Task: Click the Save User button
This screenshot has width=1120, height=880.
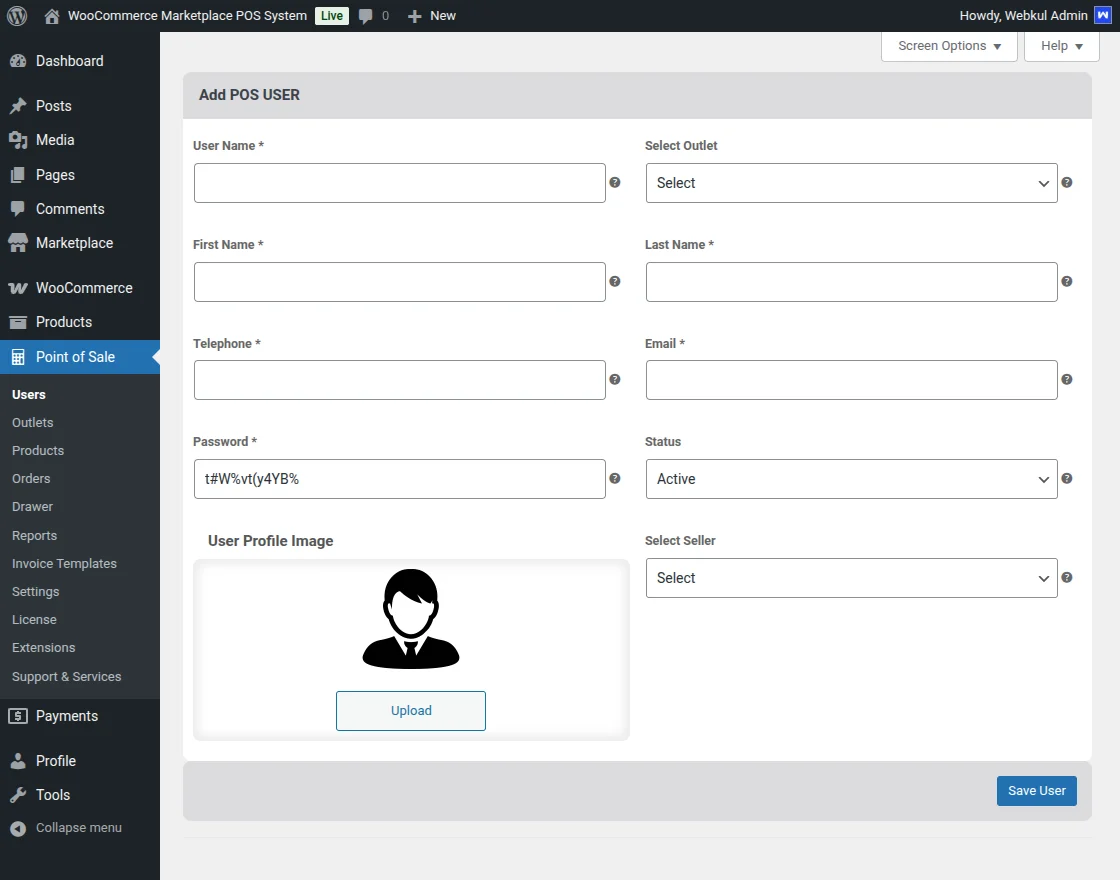Action: pyautogui.click(x=1036, y=791)
